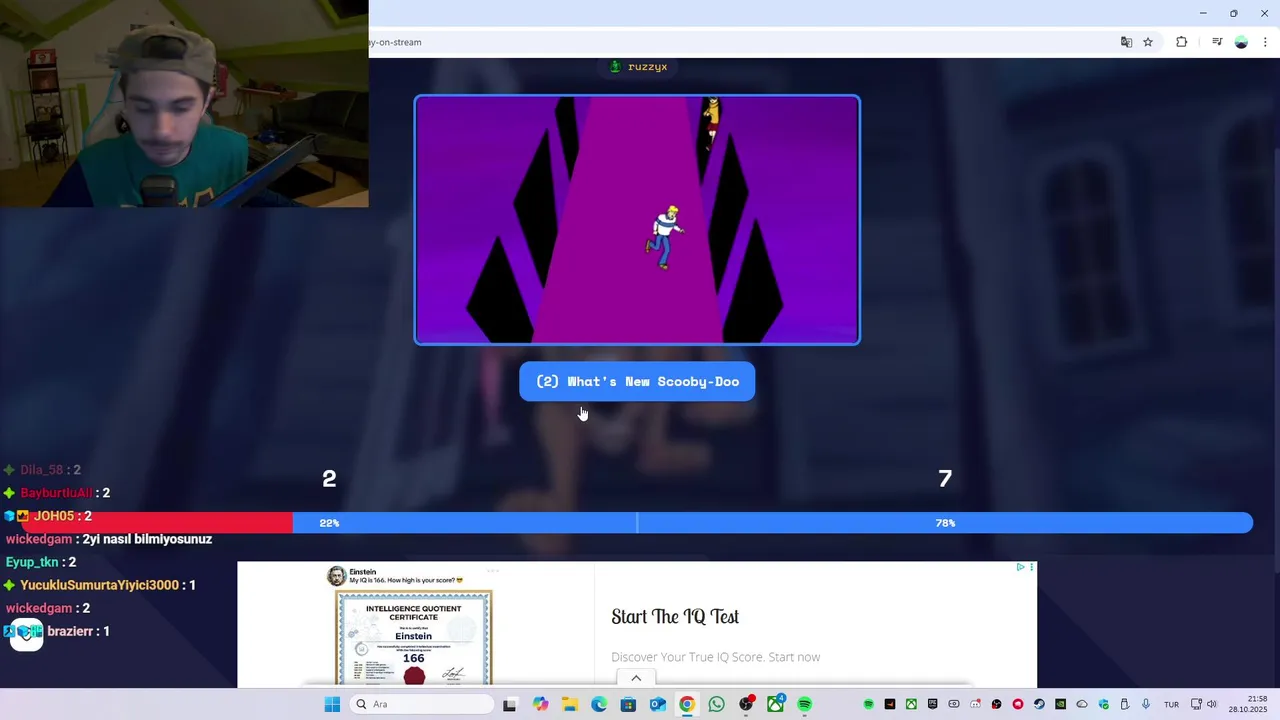Click the vote count 2 label
Image resolution: width=1280 pixels, height=720 pixels.
[329, 479]
